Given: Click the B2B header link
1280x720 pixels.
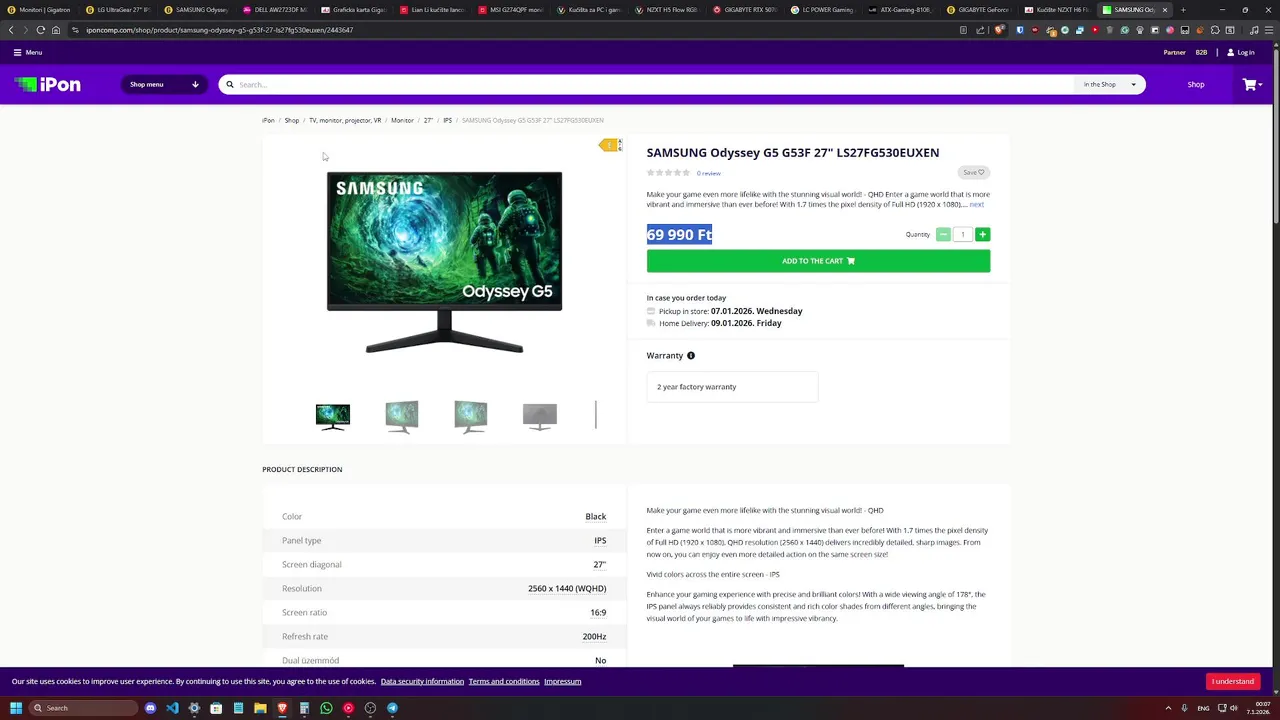Looking at the screenshot, I should pos(1201,52).
